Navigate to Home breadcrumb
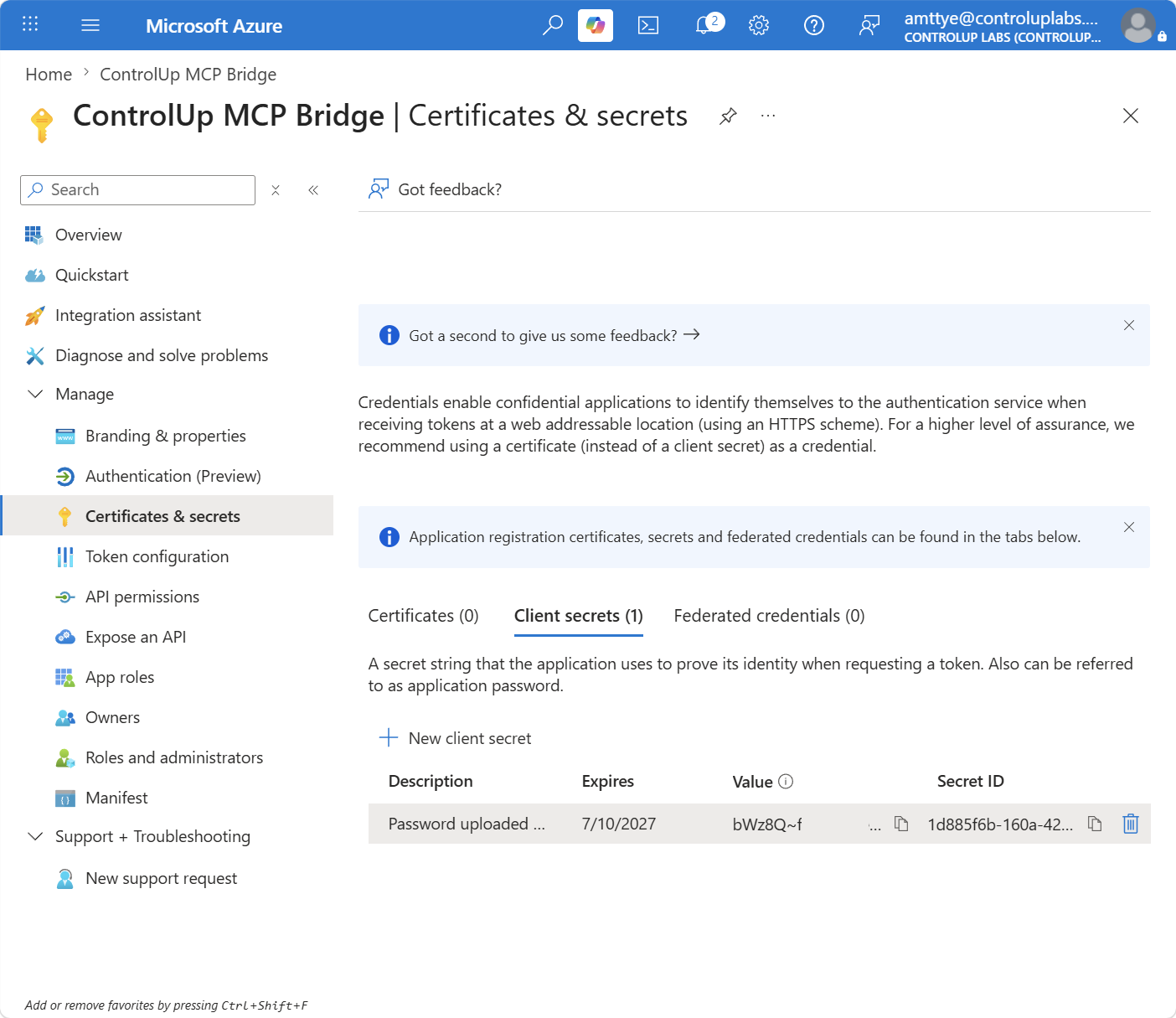The height and width of the screenshot is (1018, 1176). click(49, 75)
